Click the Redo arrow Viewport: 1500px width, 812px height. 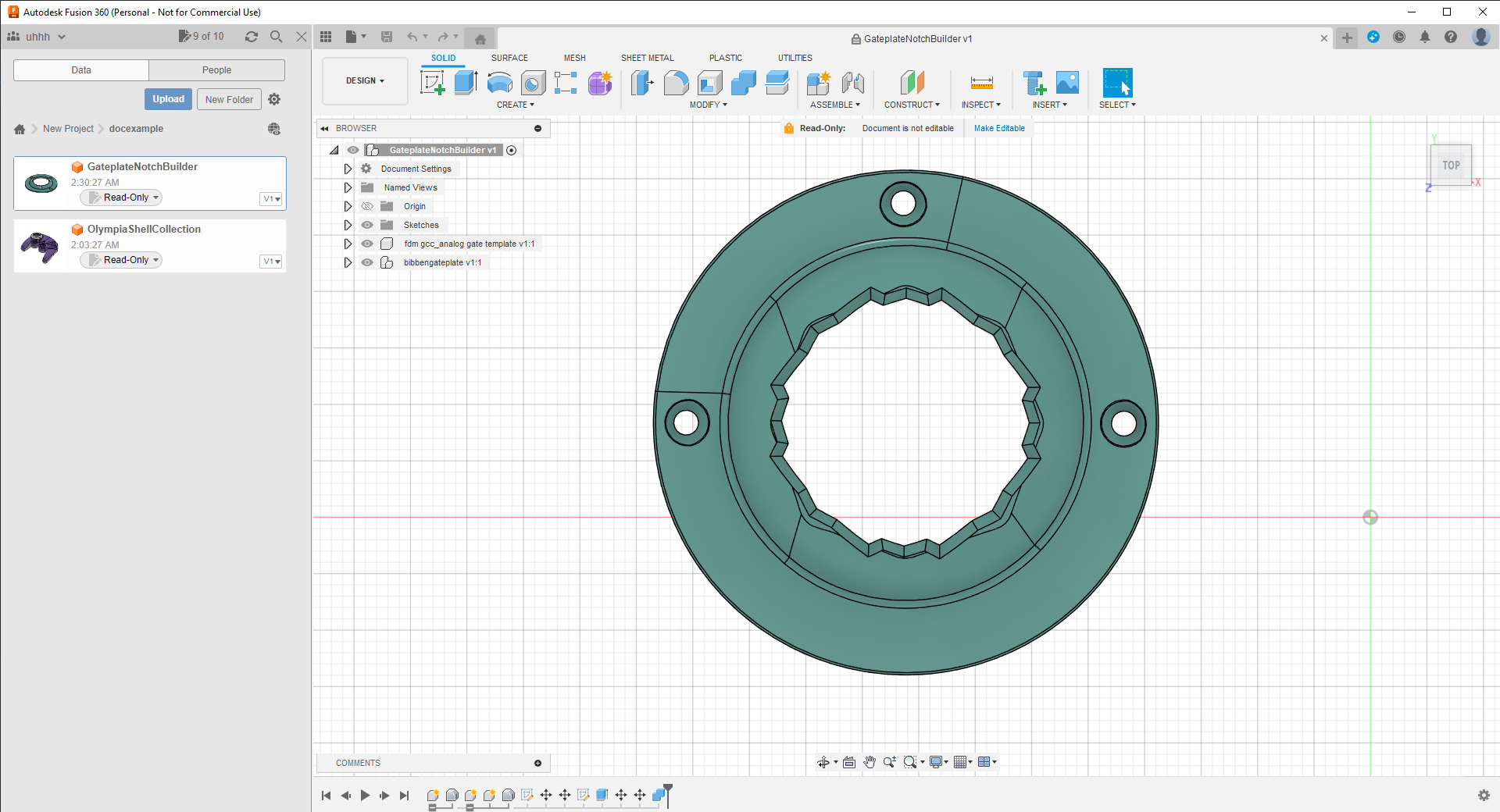pyautogui.click(x=443, y=37)
